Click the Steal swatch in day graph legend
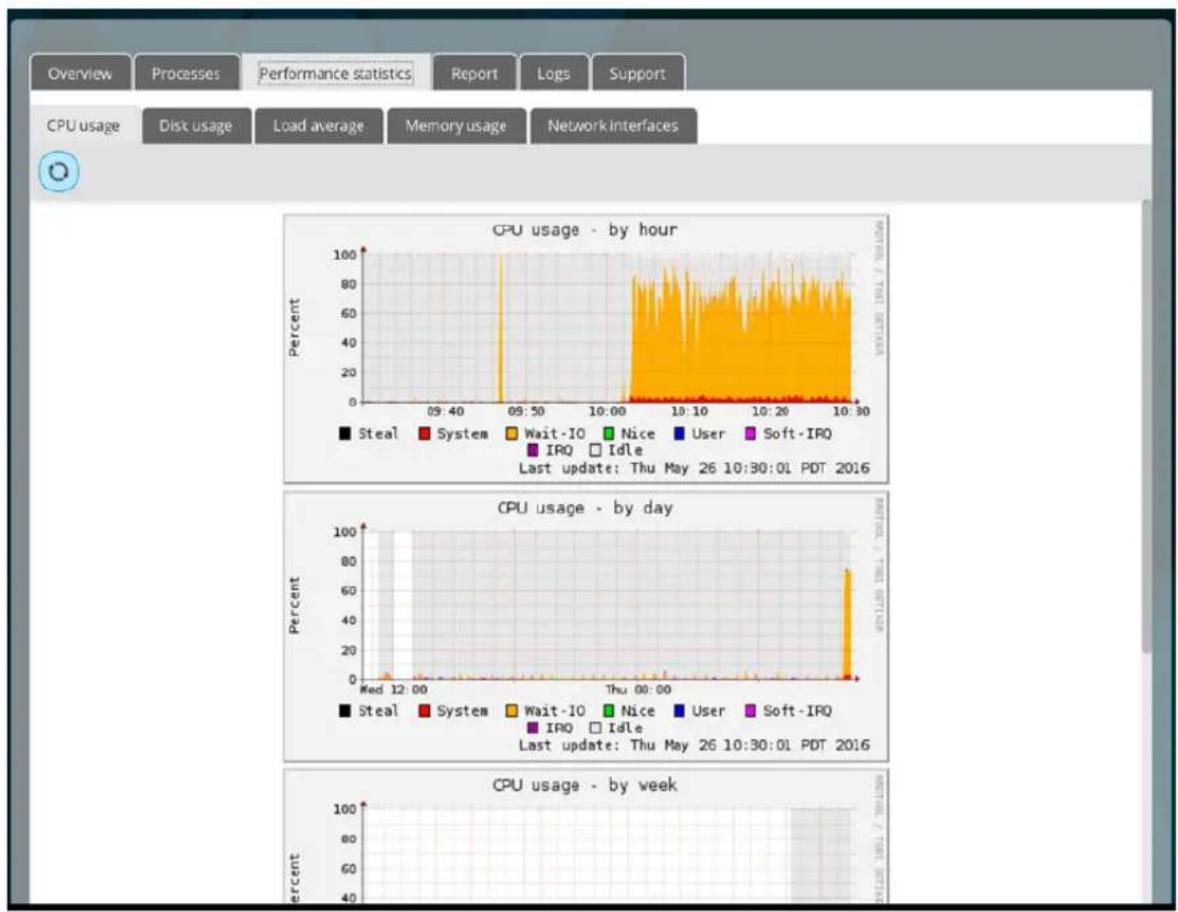 click(345, 711)
